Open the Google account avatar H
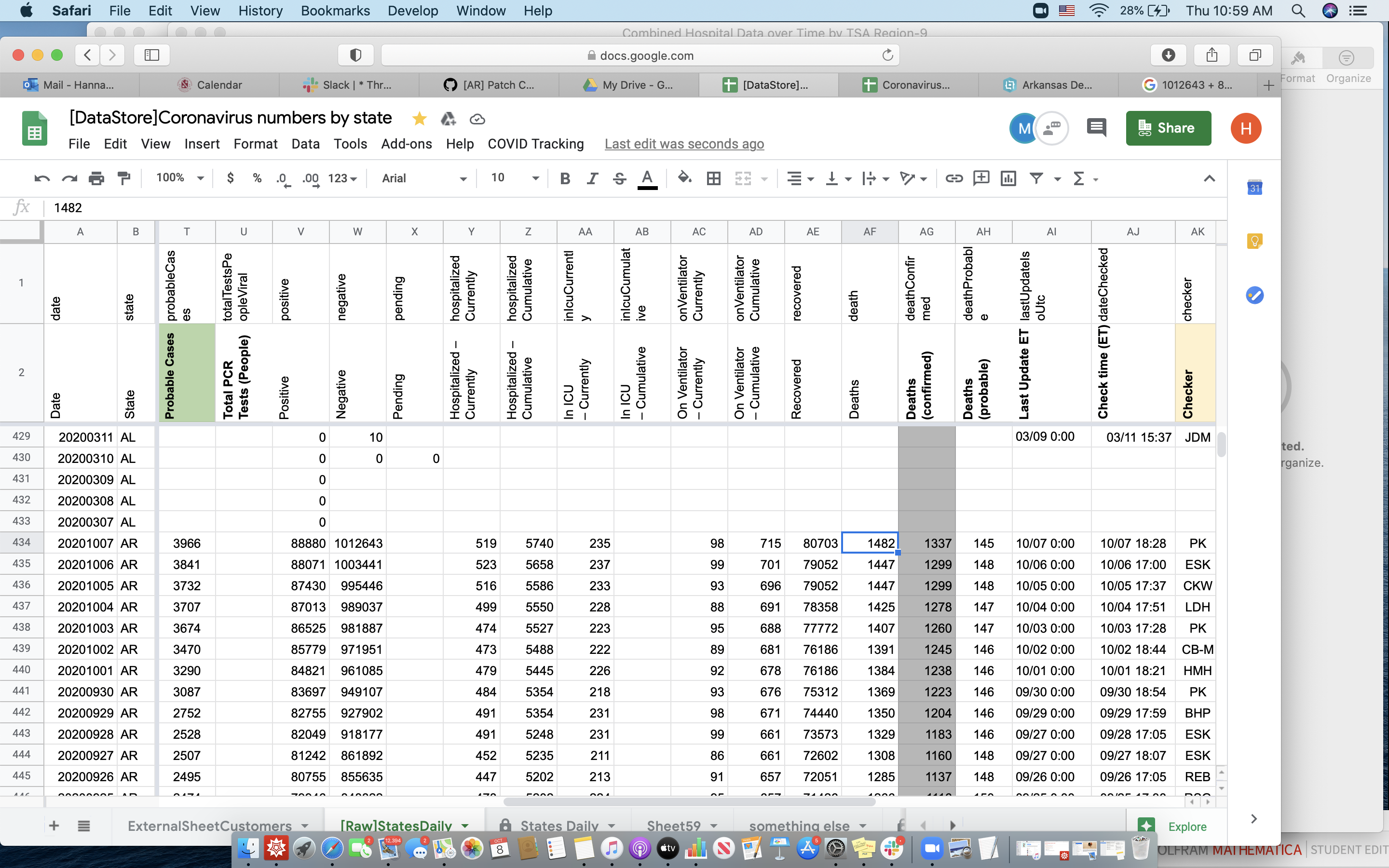Screen dimensions: 1389x868 coord(1245,128)
